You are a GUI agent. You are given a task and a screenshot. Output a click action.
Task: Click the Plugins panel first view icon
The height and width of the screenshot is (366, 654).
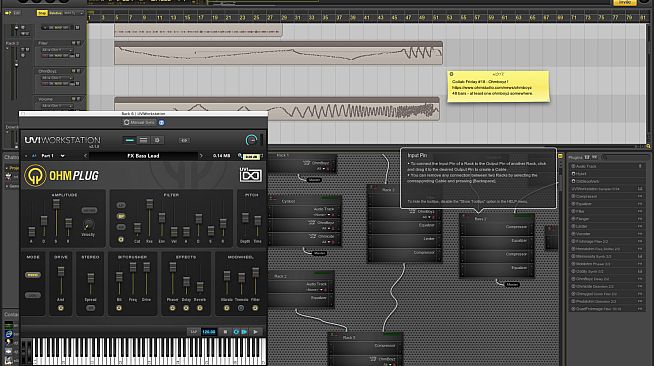(587, 157)
